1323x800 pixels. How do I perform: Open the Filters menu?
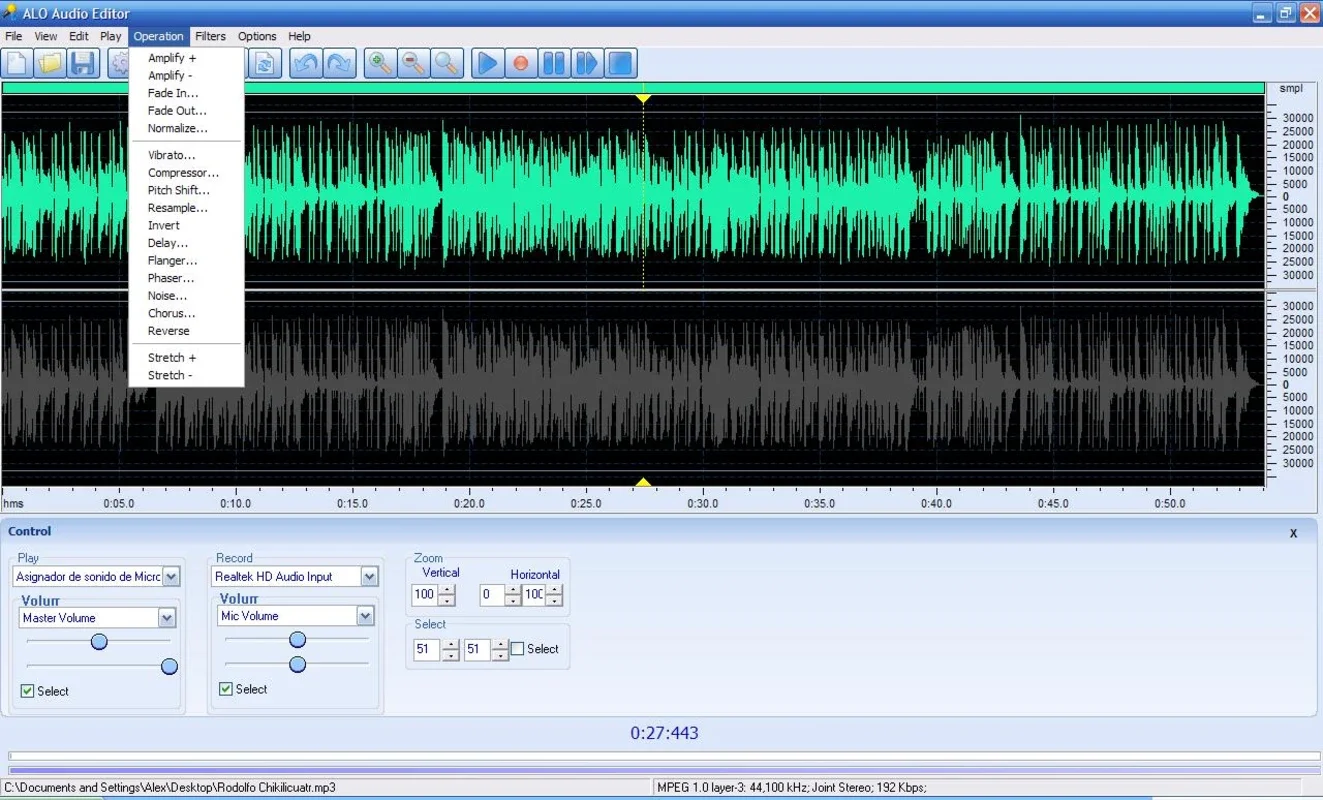point(211,36)
